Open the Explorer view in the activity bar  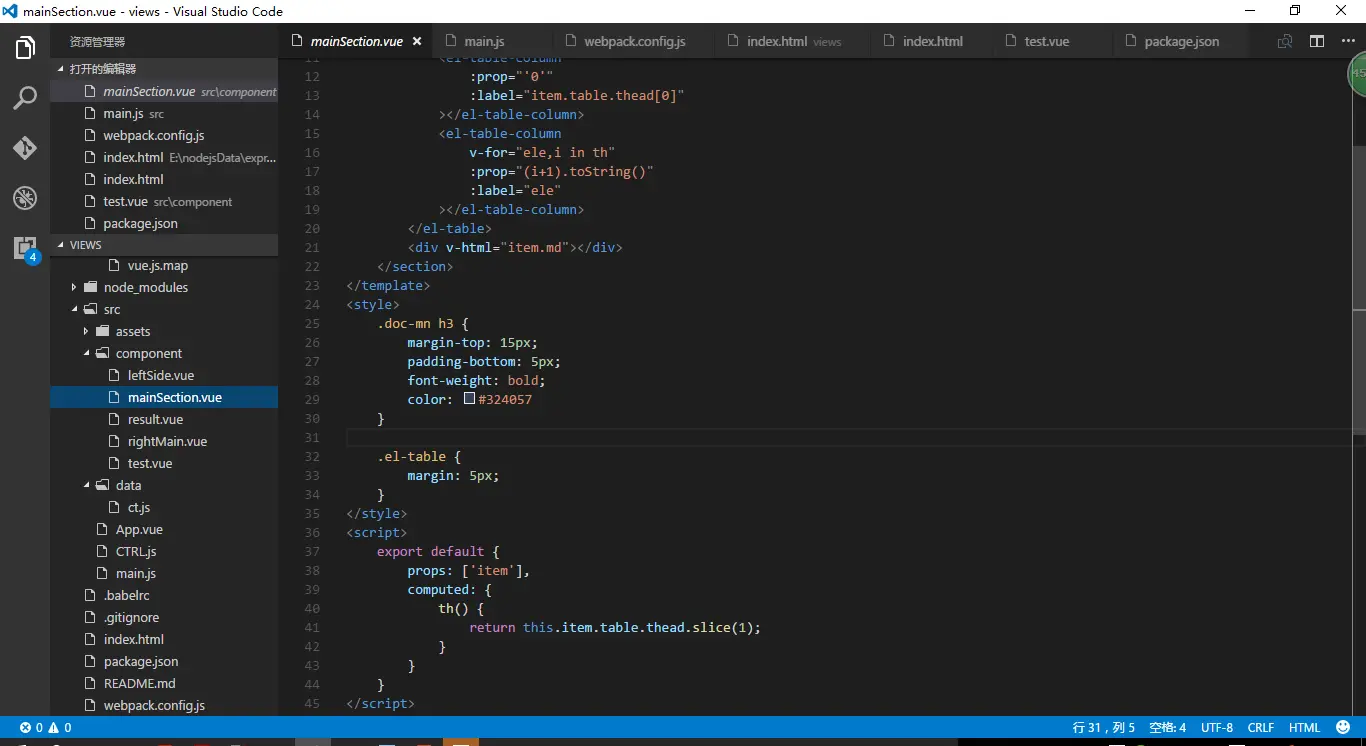25,48
